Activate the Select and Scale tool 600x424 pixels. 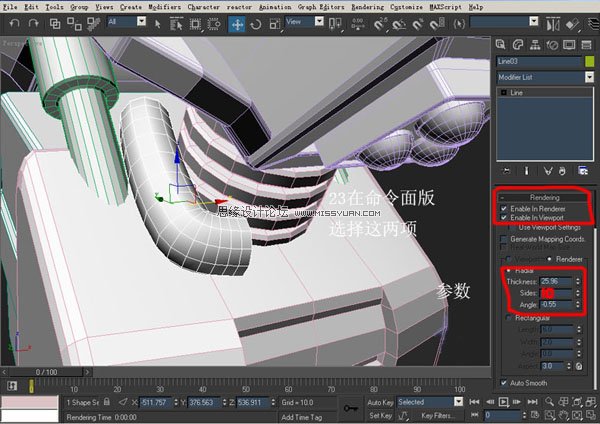click(275, 24)
